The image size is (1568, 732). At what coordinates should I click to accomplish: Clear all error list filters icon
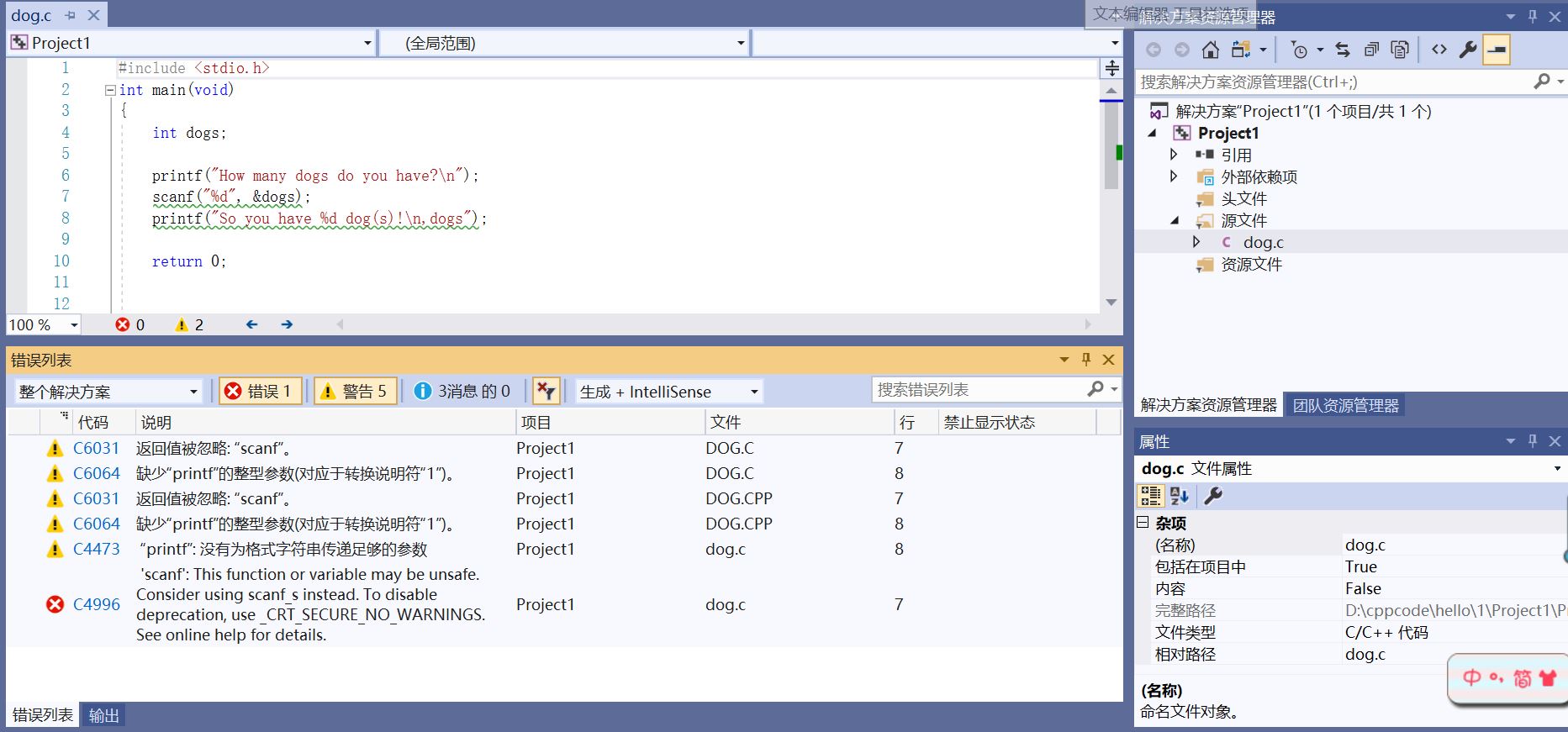point(546,391)
